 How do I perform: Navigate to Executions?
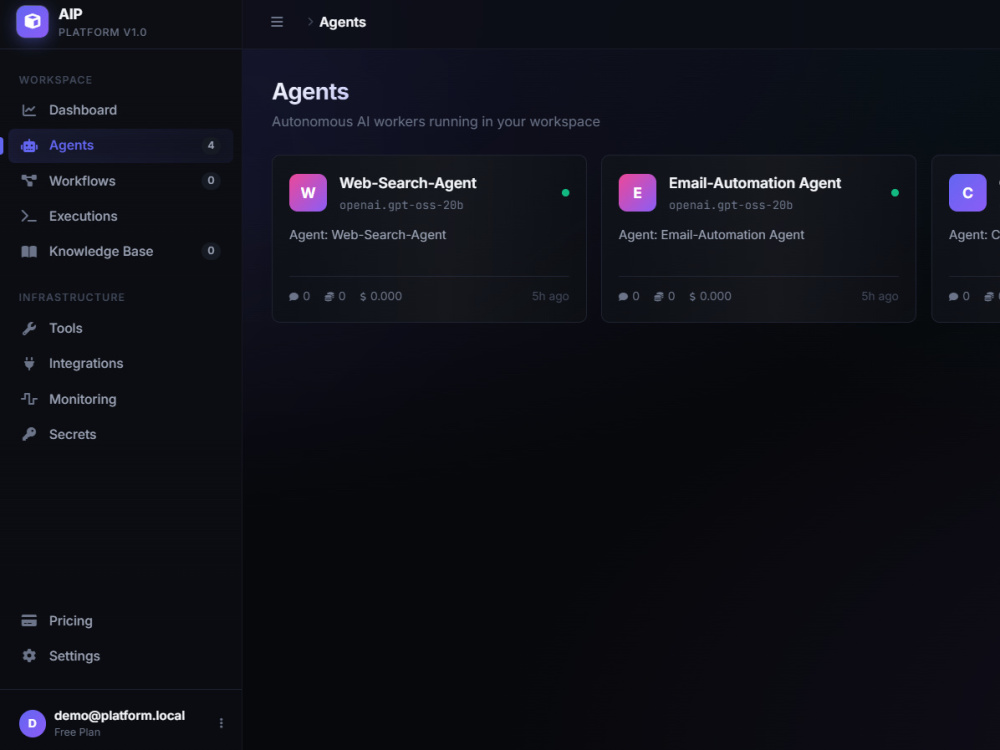click(x=121, y=216)
